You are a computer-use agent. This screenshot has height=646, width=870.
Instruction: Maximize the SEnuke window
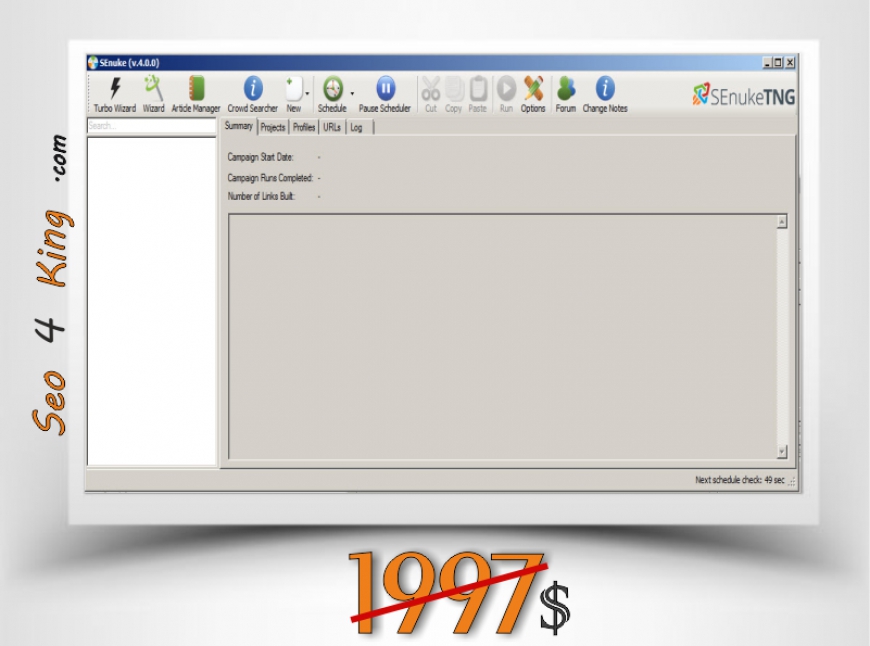(778, 63)
